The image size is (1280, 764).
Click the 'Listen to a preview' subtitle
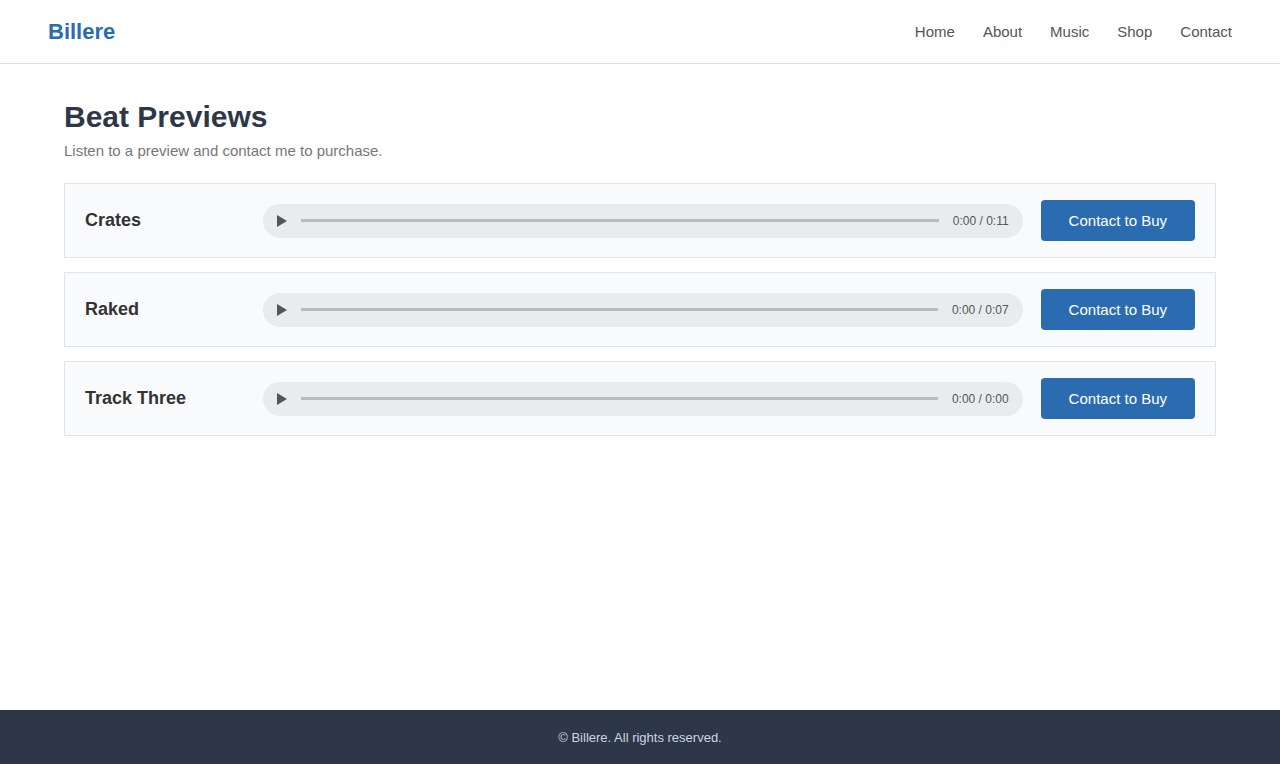(x=223, y=151)
